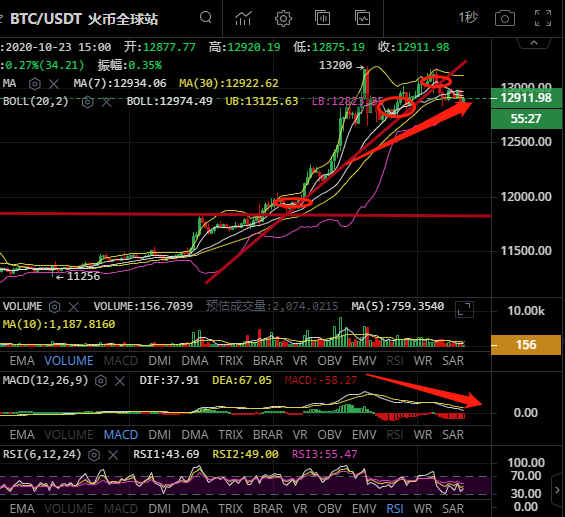565x517 pixels.
Task: Select WR tab in MACD pane
Action: [423, 435]
